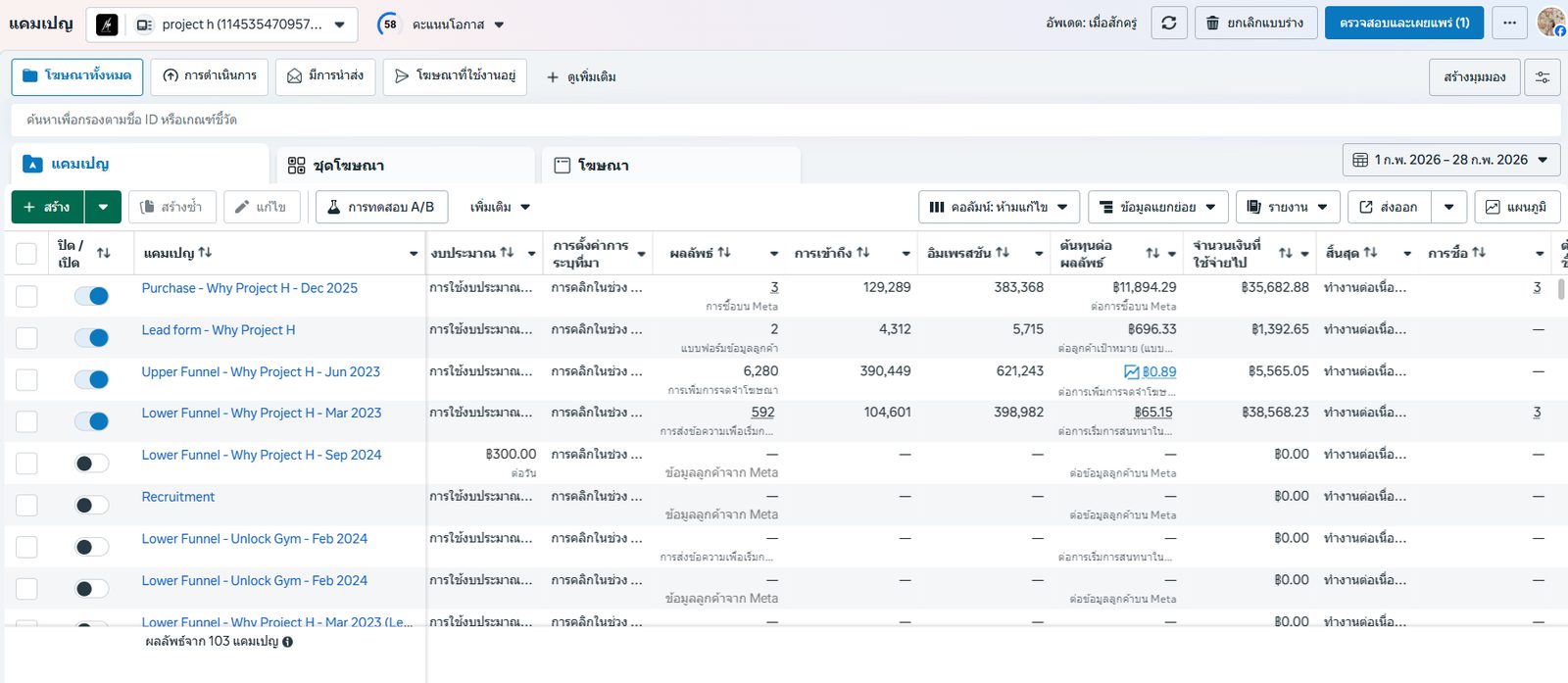Click sort arrows on แคมเปญ column header
This screenshot has width=1568, height=683.
tap(205, 252)
